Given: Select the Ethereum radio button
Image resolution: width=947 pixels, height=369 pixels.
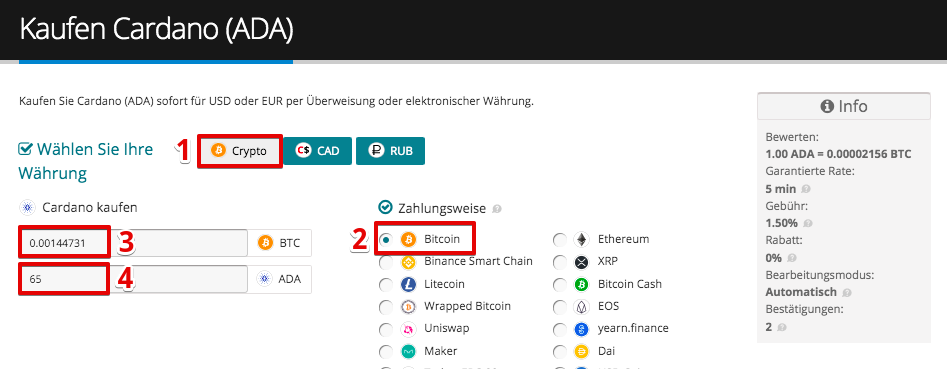Looking at the screenshot, I should (x=560, y=240).
